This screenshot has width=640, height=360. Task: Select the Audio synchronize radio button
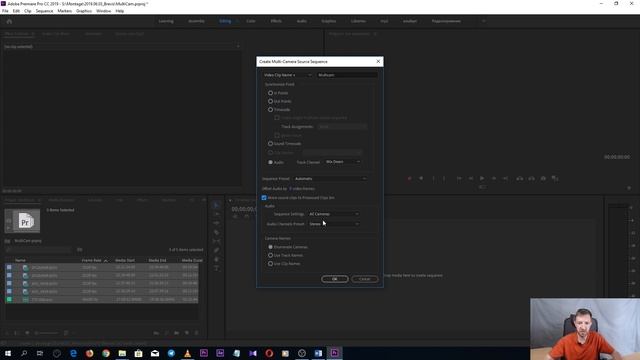pos(270,162)
